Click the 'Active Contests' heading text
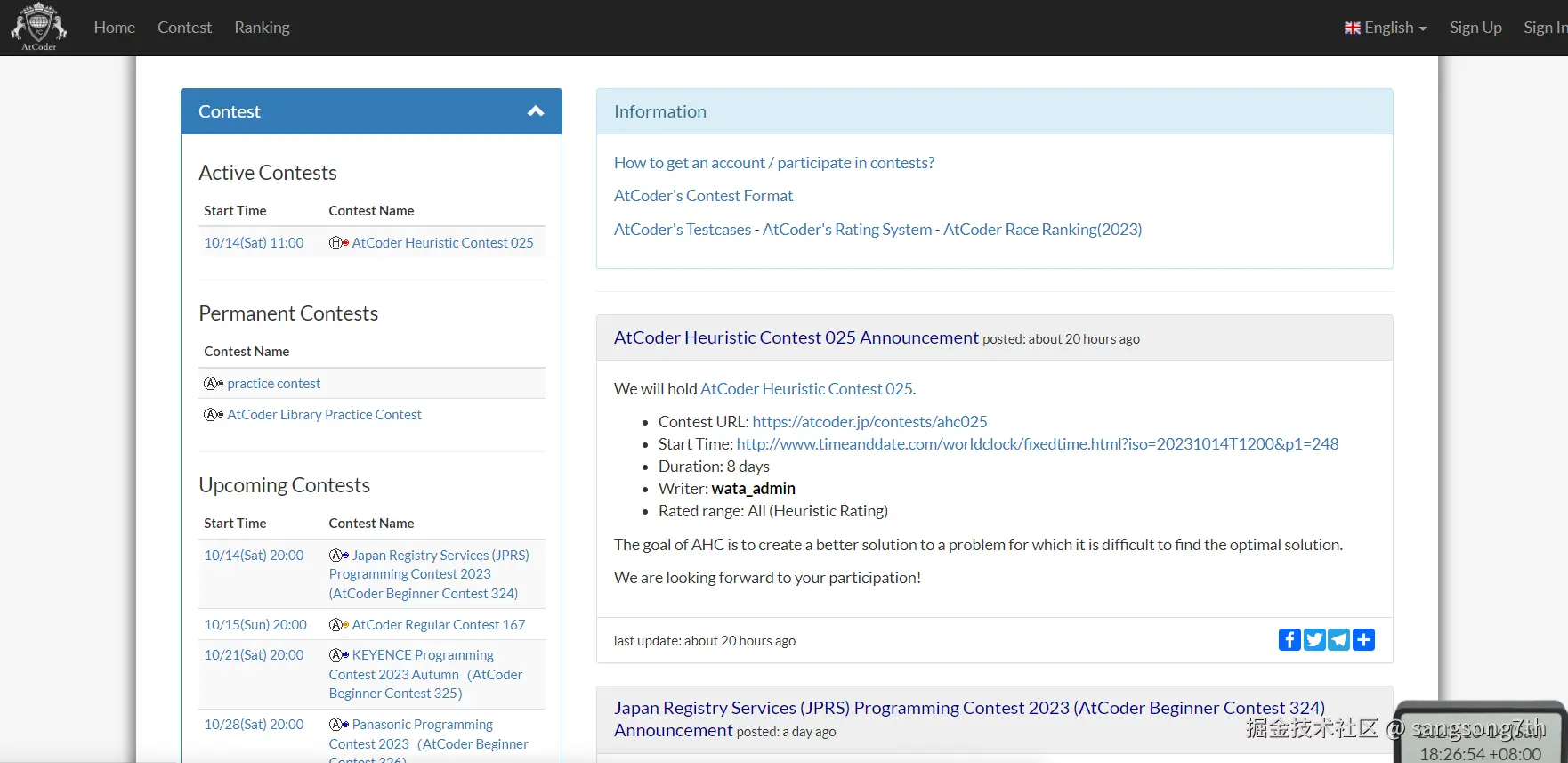 pyautogui.click(x=268, y=172)
